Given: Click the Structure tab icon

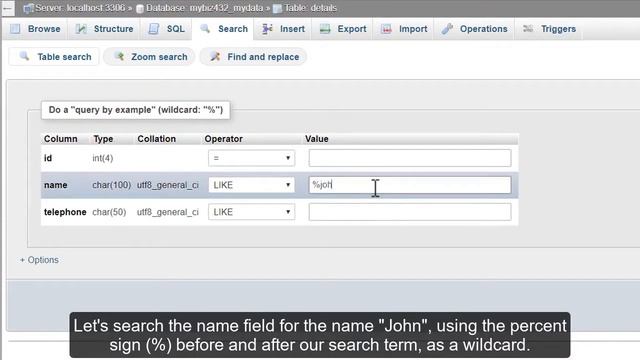Looking at the screenshot, I should tap(81, 29).
